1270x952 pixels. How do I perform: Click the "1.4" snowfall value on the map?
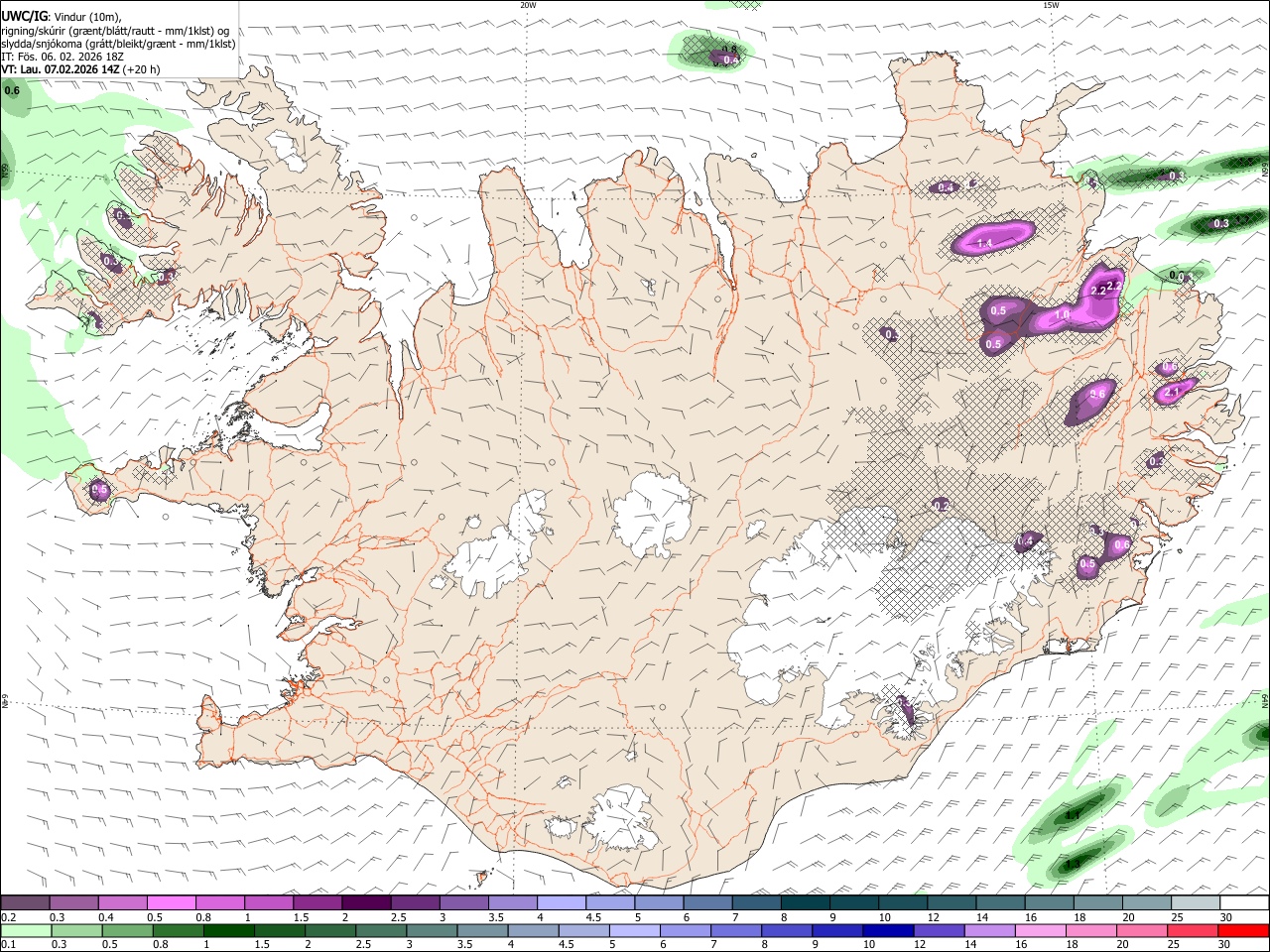(985, 243)
